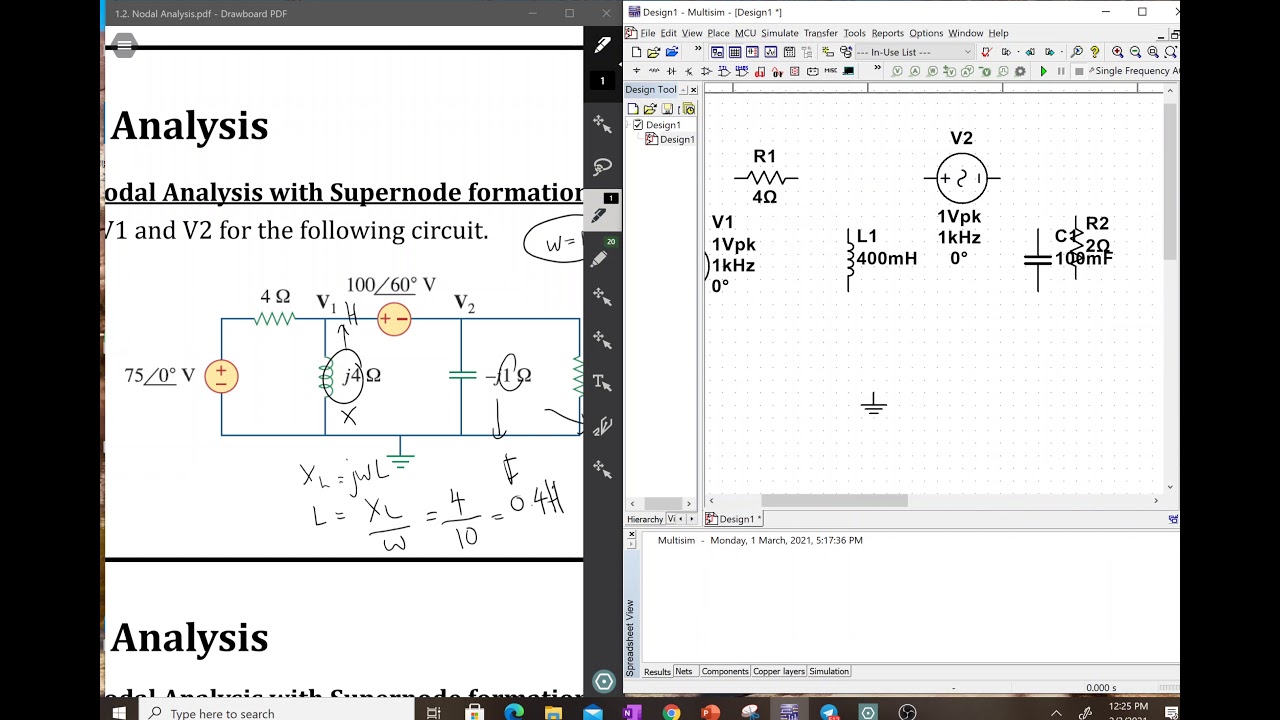This screenshot has width=1280, height=720.
Task: Collapse the Design1 tree node
Action: [x=629, y=125]
